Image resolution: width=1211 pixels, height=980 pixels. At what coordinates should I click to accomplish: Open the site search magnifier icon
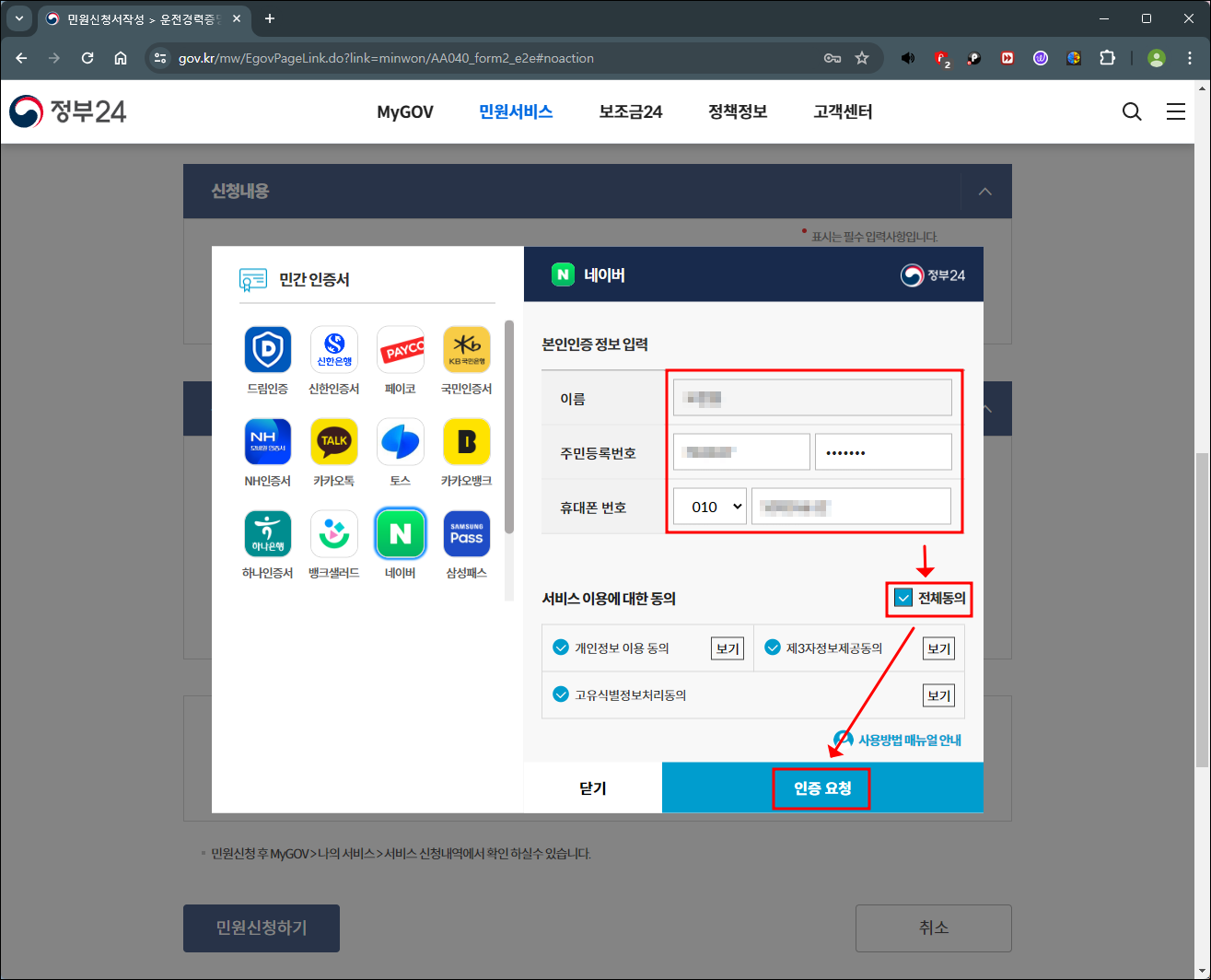click(x=1132, y=111)
